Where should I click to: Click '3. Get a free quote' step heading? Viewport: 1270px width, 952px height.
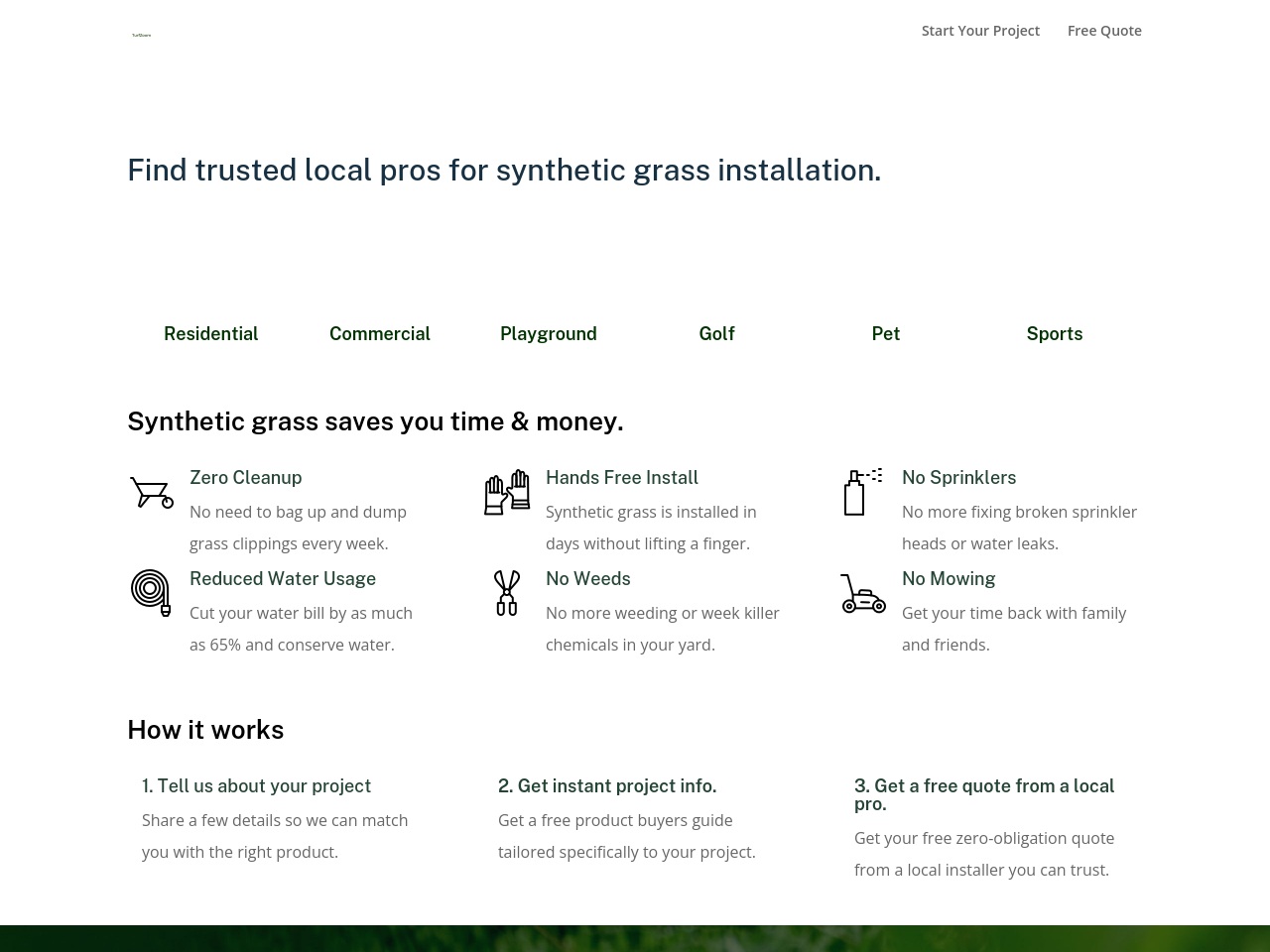[x=984, y=795]
